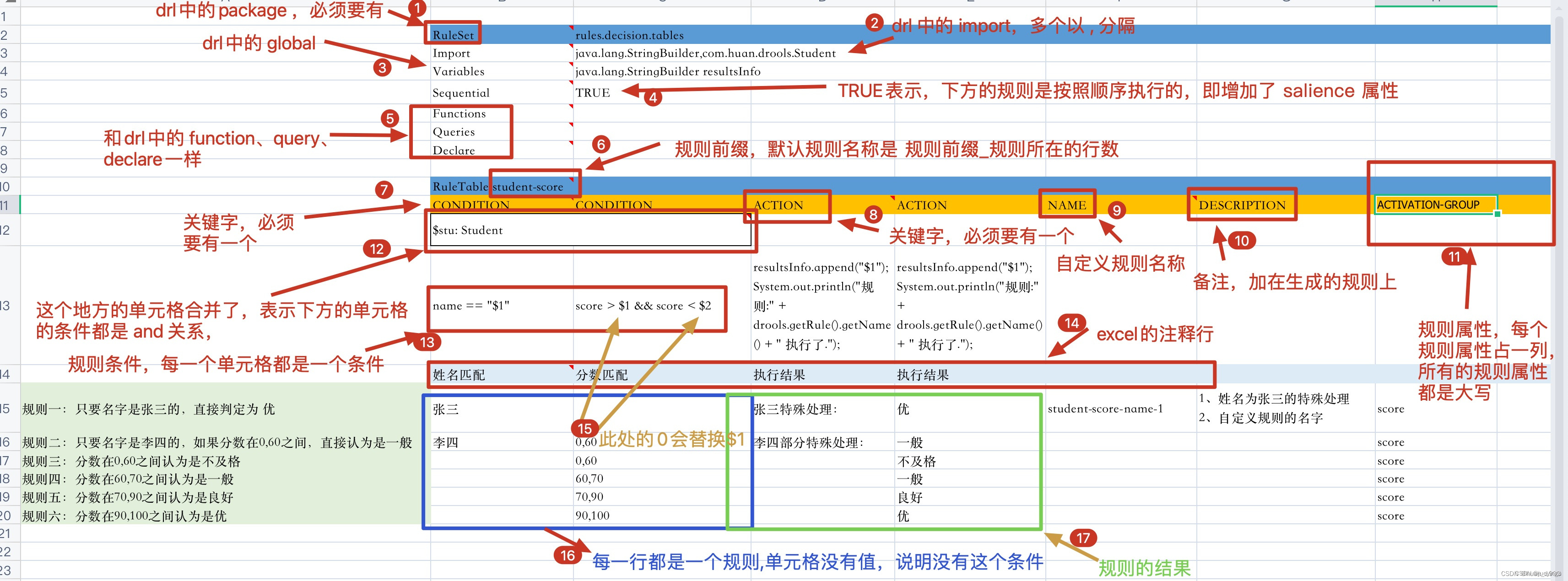Screen dimensions: 1568x581
Task: Click the 优 result in the 90,100 row
Action: point(970,515)
